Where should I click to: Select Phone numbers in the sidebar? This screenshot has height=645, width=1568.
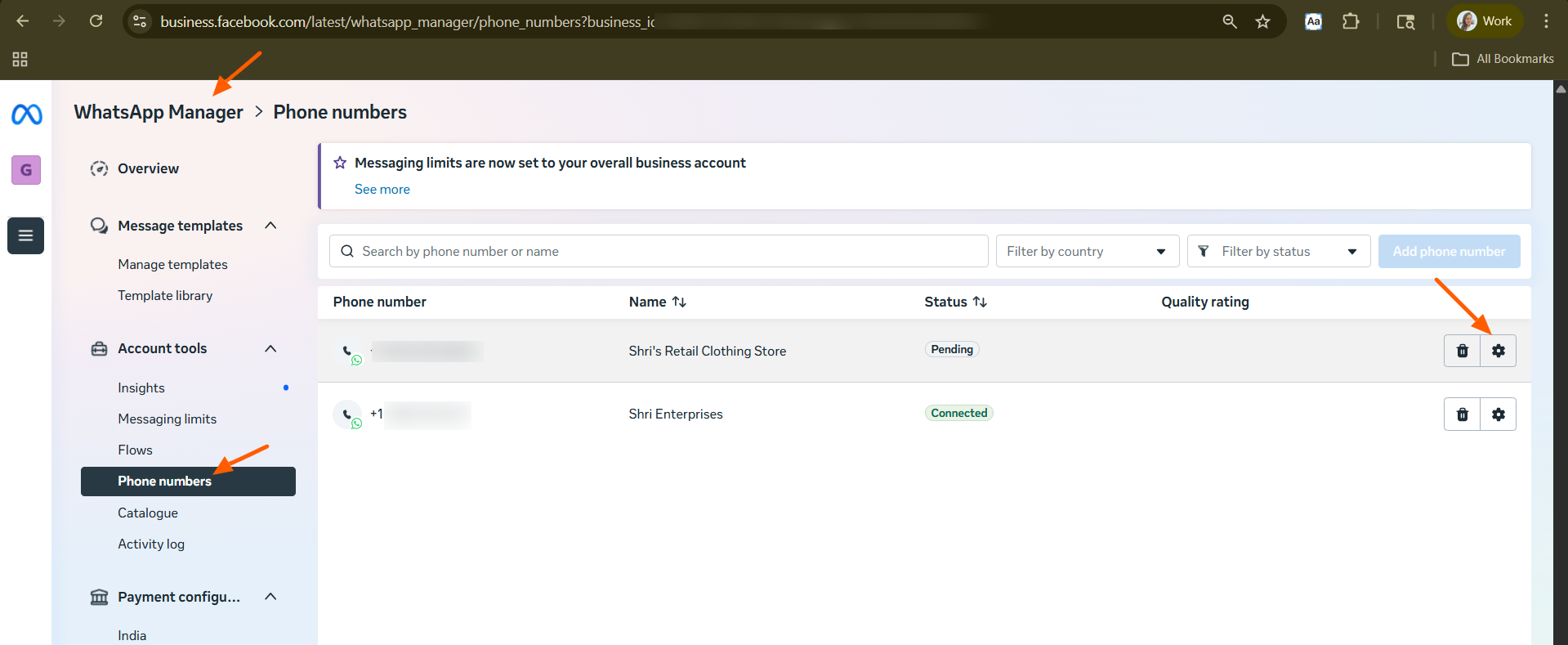coord(188,482)
